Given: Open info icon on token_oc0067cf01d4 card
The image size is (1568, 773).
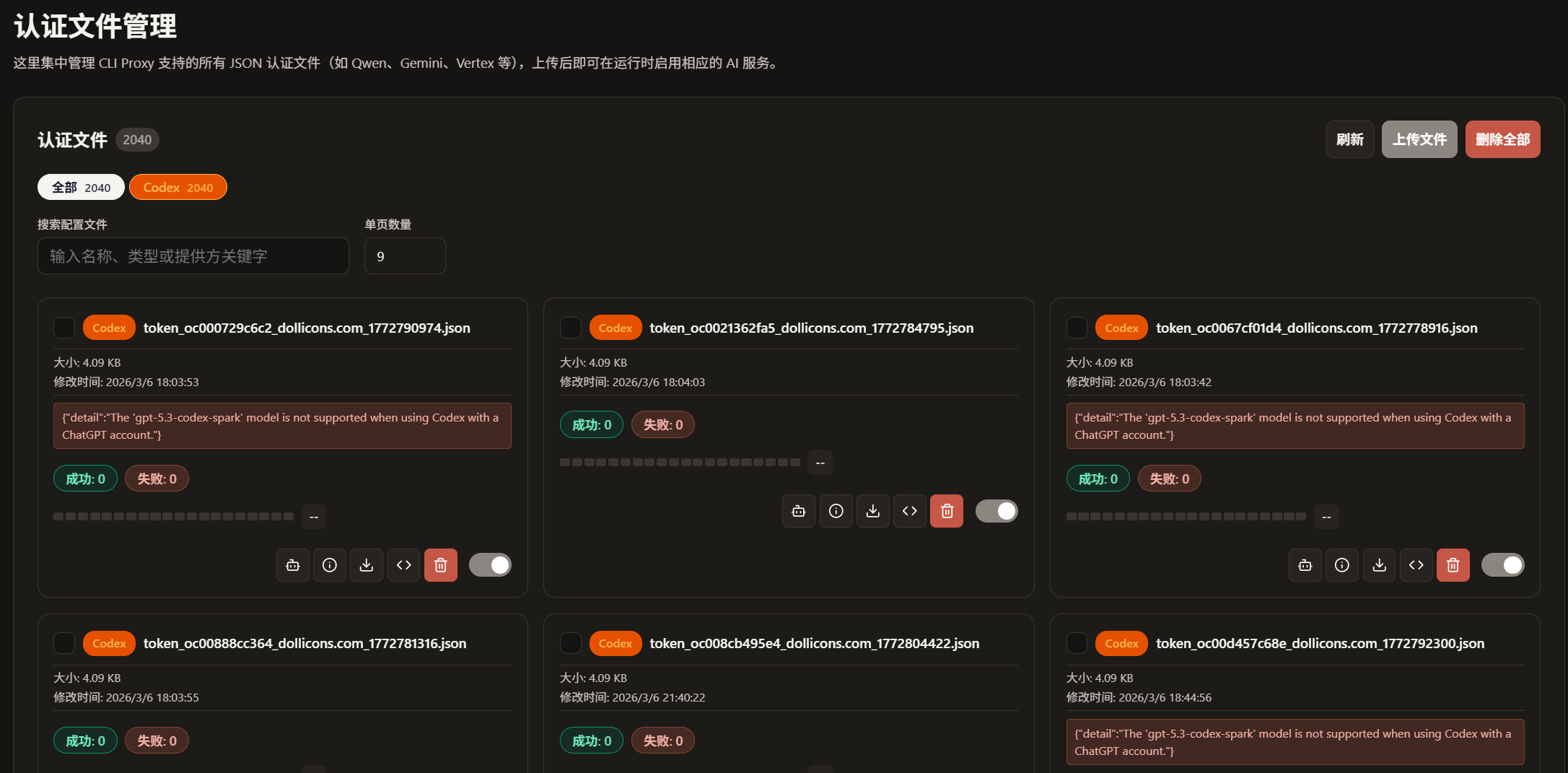Looking at the screenshot, I should point(1342,565).
